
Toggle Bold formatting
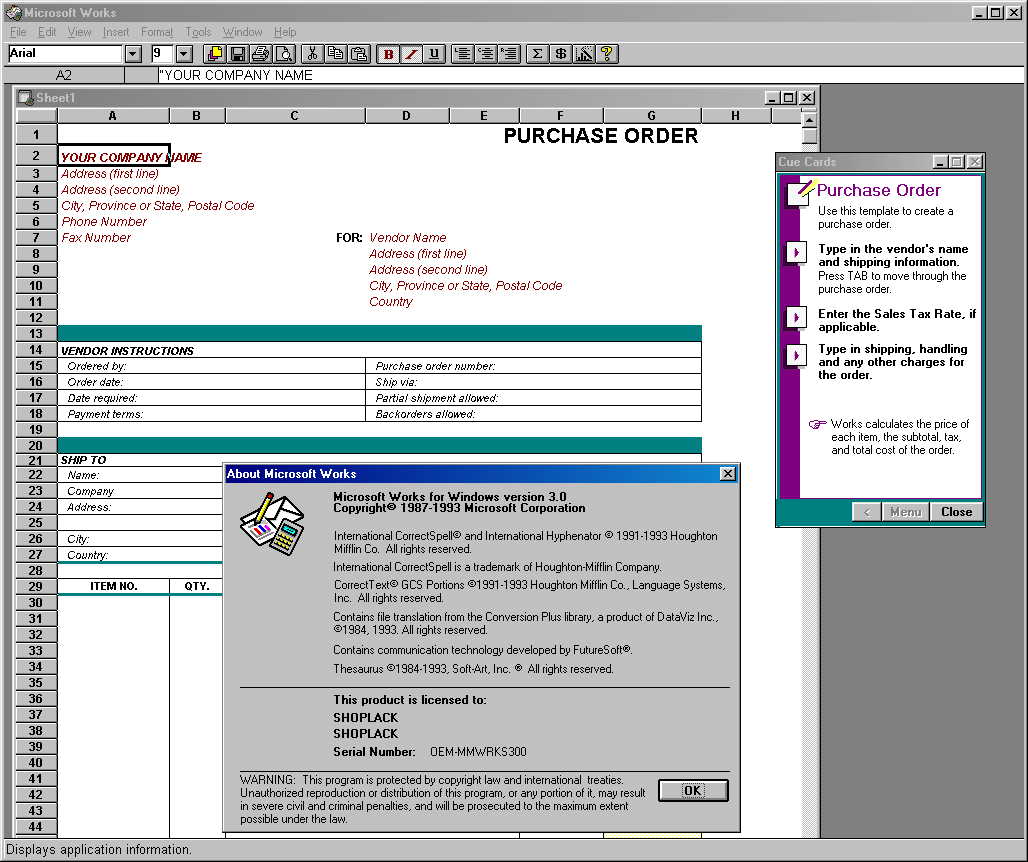[x=388, y=54]
